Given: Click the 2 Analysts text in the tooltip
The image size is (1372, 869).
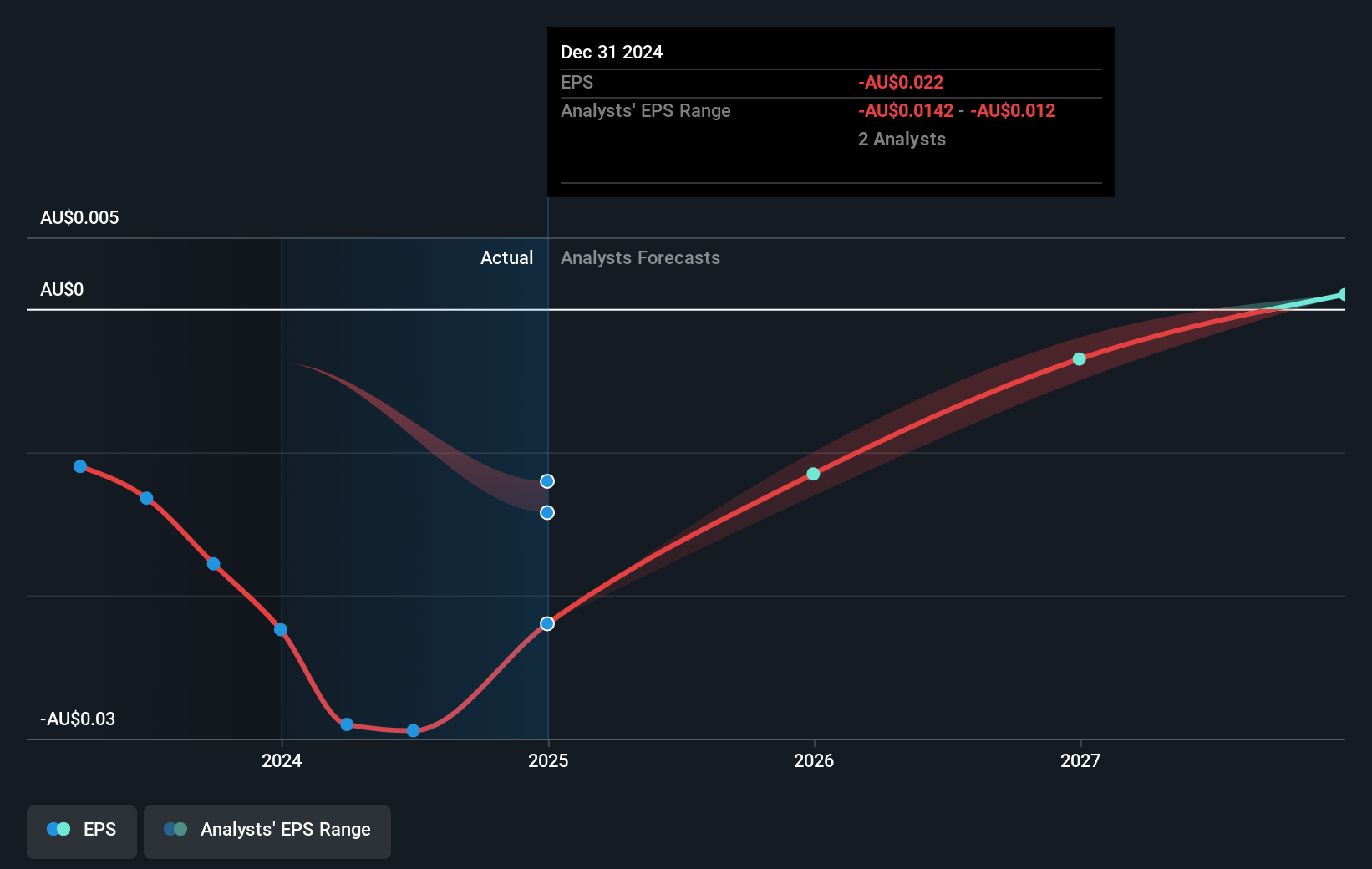Looking at the screenshot, I should click(x=902, y=139).
